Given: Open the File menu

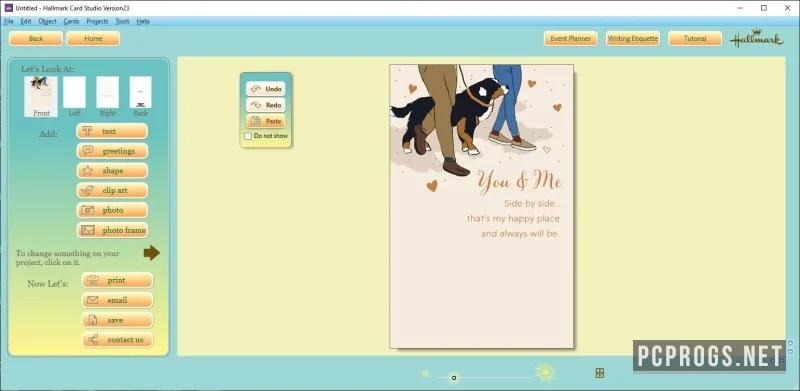Looking at the screenshot, I should [9, 21].
